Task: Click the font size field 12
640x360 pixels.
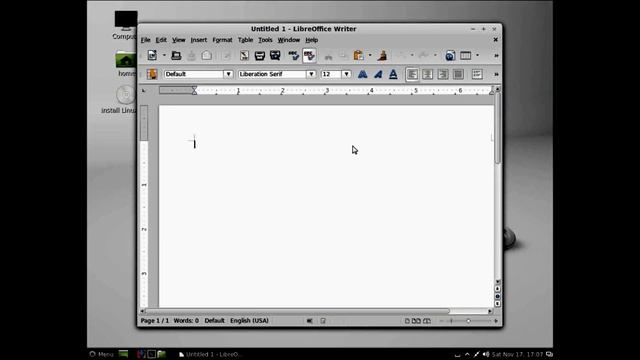Action: pos(331,74)
